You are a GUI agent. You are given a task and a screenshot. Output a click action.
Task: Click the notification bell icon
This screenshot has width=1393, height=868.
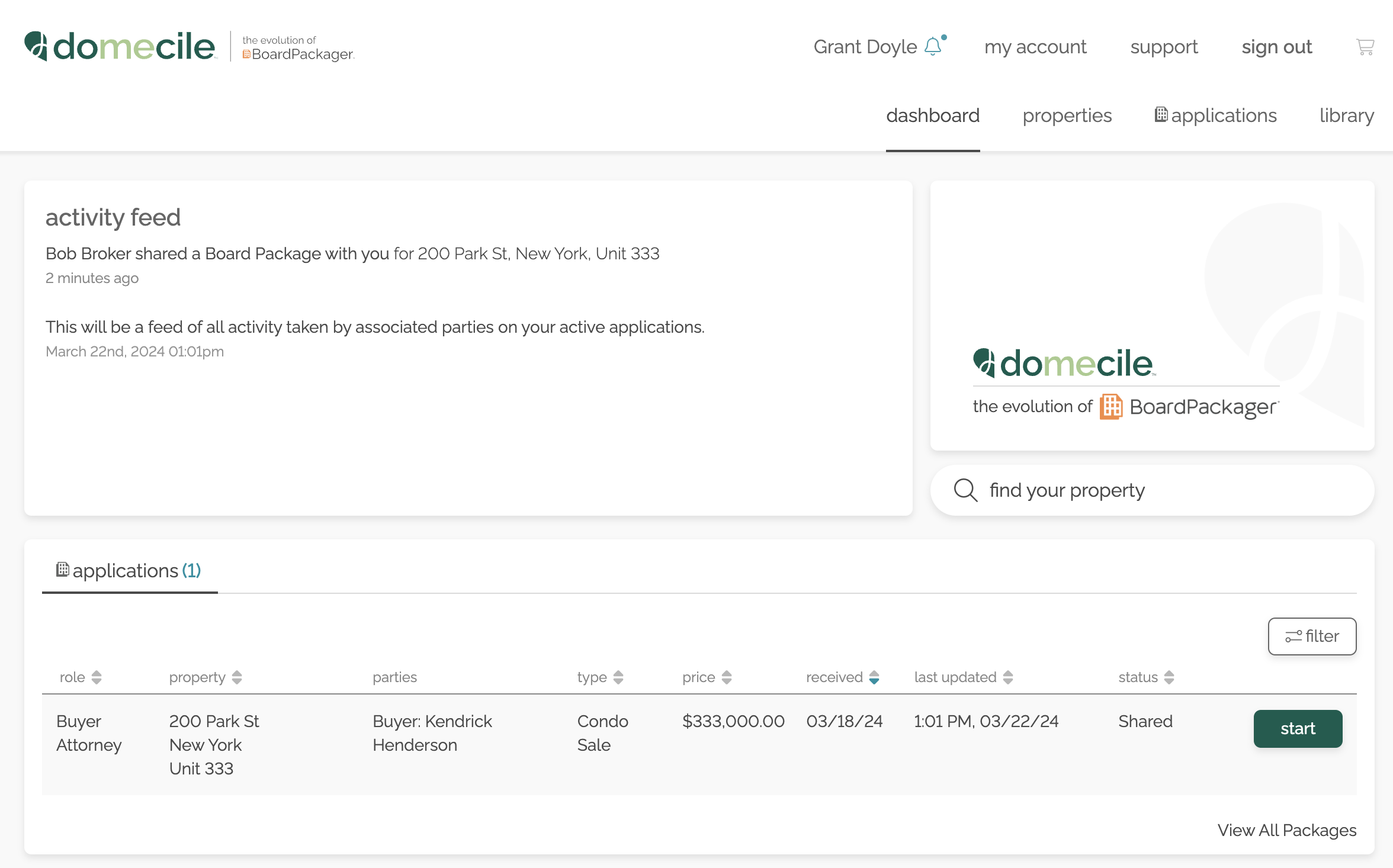pos(933,46)
